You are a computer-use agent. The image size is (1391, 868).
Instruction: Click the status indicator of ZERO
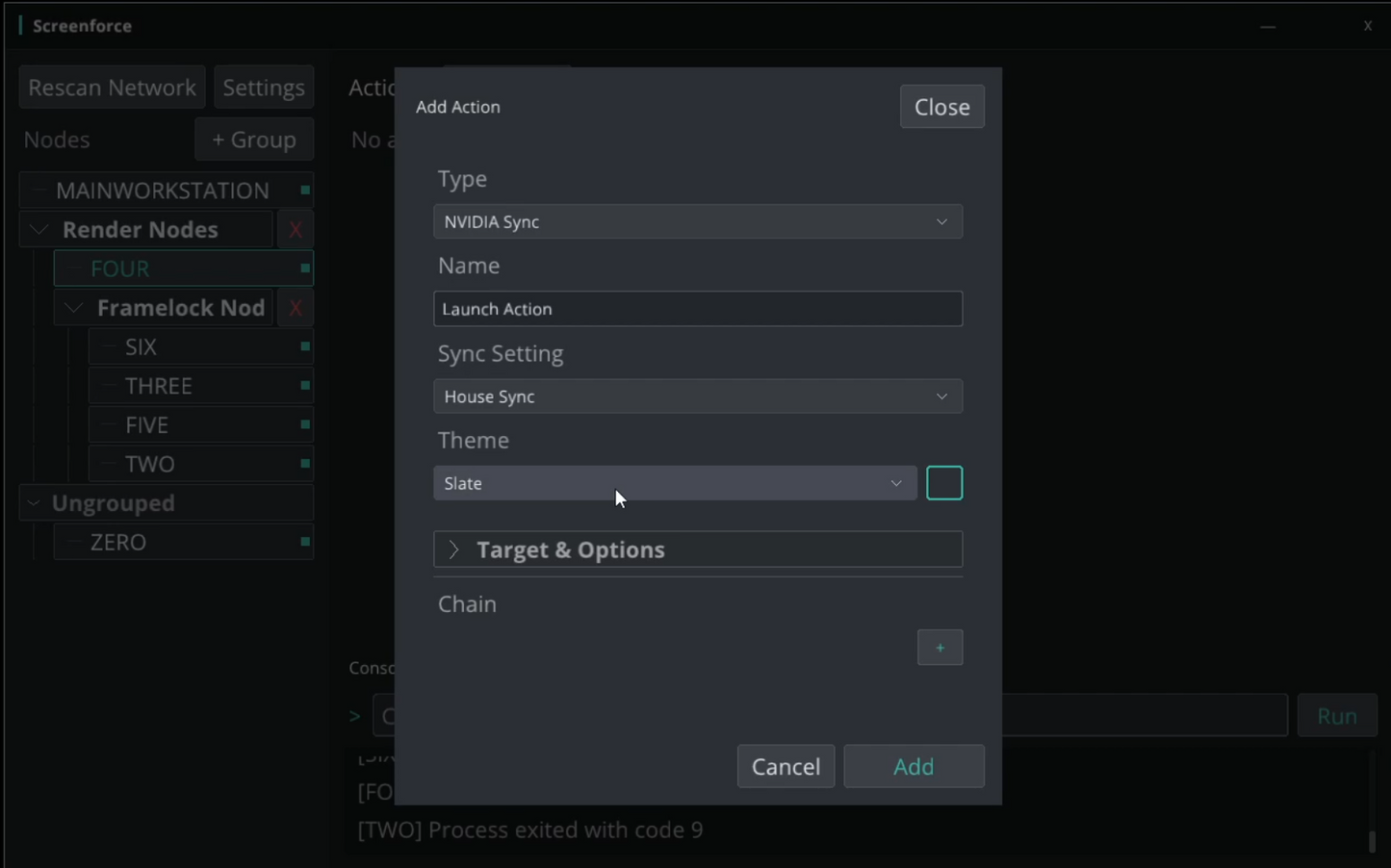pyautogui.click(x=305, y=542)
